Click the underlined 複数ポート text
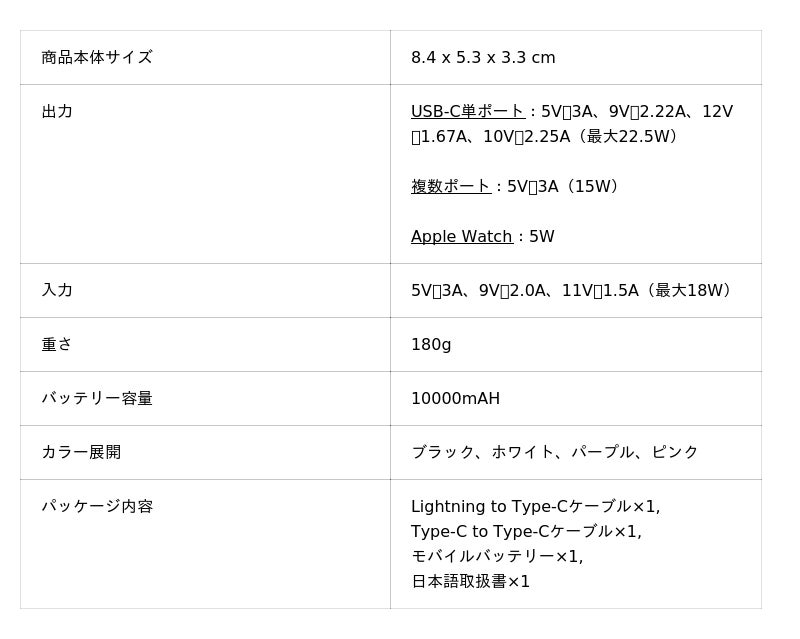 [x=450, y=186]
